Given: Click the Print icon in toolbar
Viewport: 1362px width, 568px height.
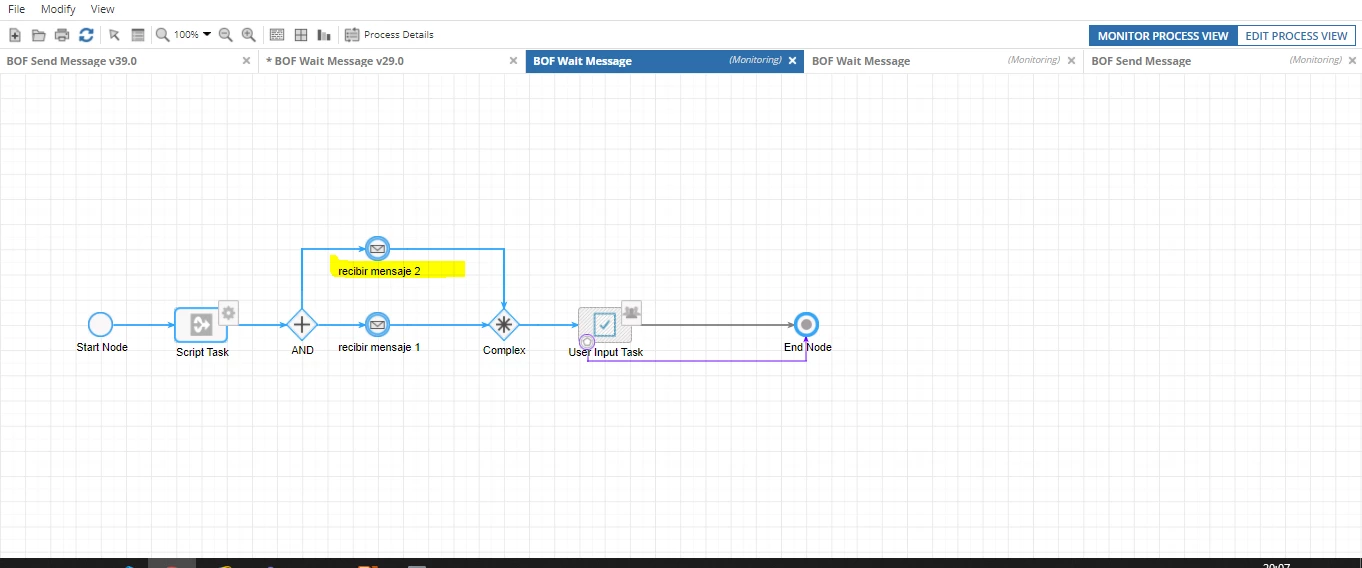Looking at the screenshot, I should click(x=62, y=35).
